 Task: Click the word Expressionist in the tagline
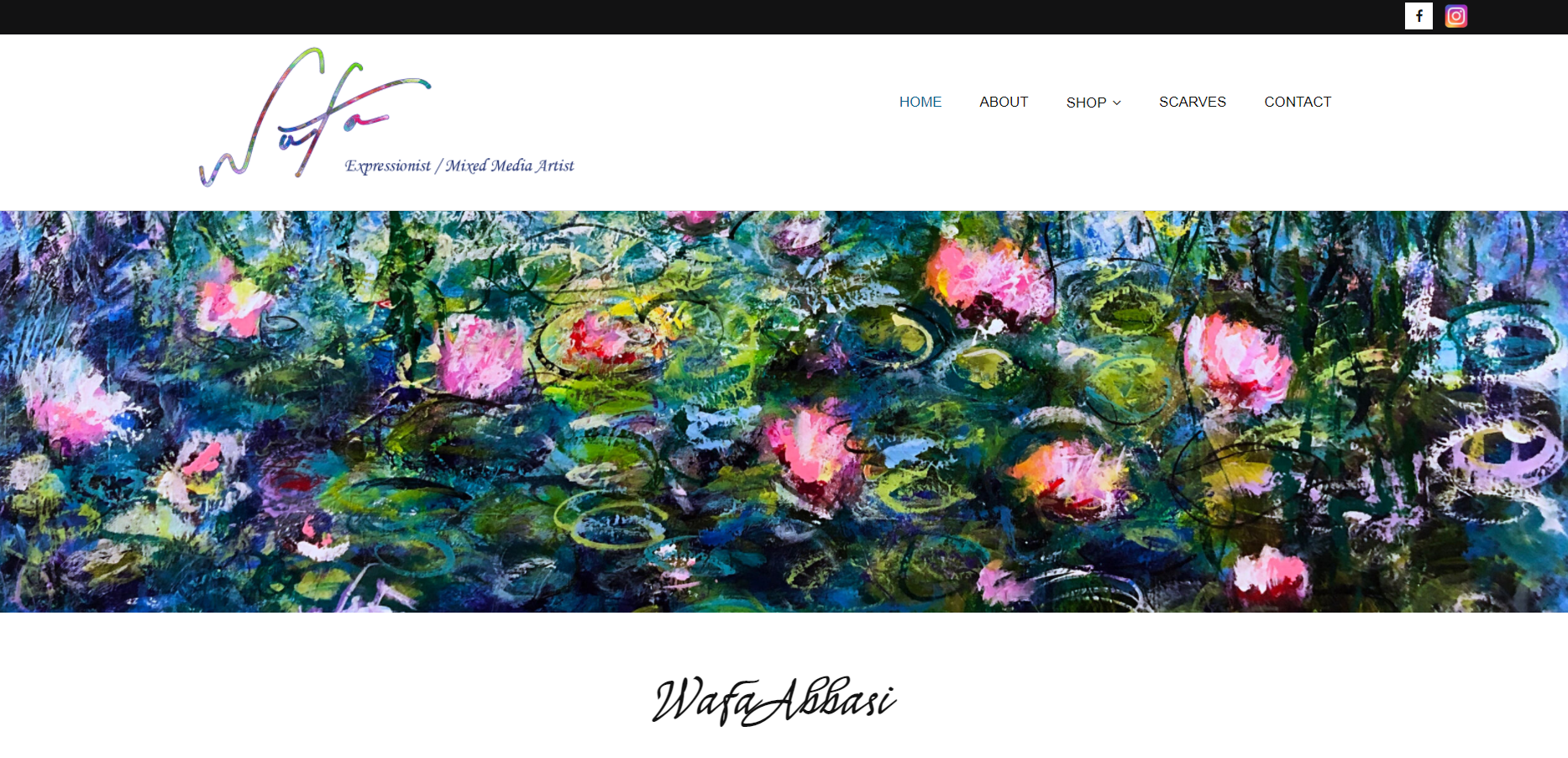(387, 166)
